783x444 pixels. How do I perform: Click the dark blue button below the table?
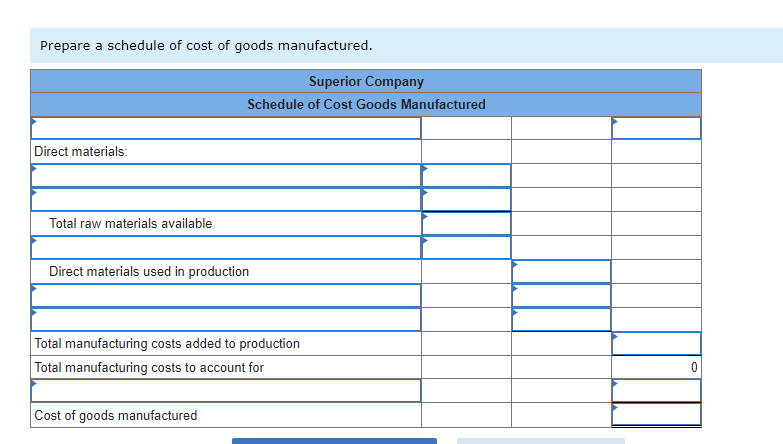coord(334,441)
